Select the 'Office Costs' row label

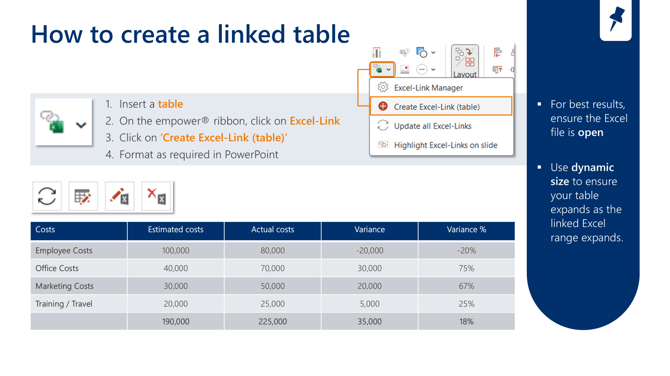[x=57, y=268]
